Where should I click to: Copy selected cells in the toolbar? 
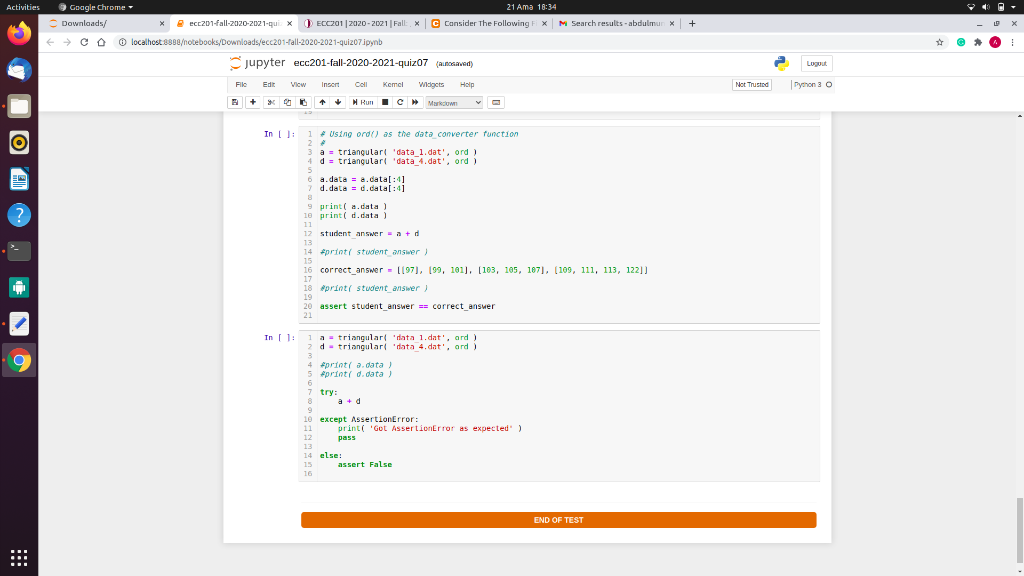286,102
